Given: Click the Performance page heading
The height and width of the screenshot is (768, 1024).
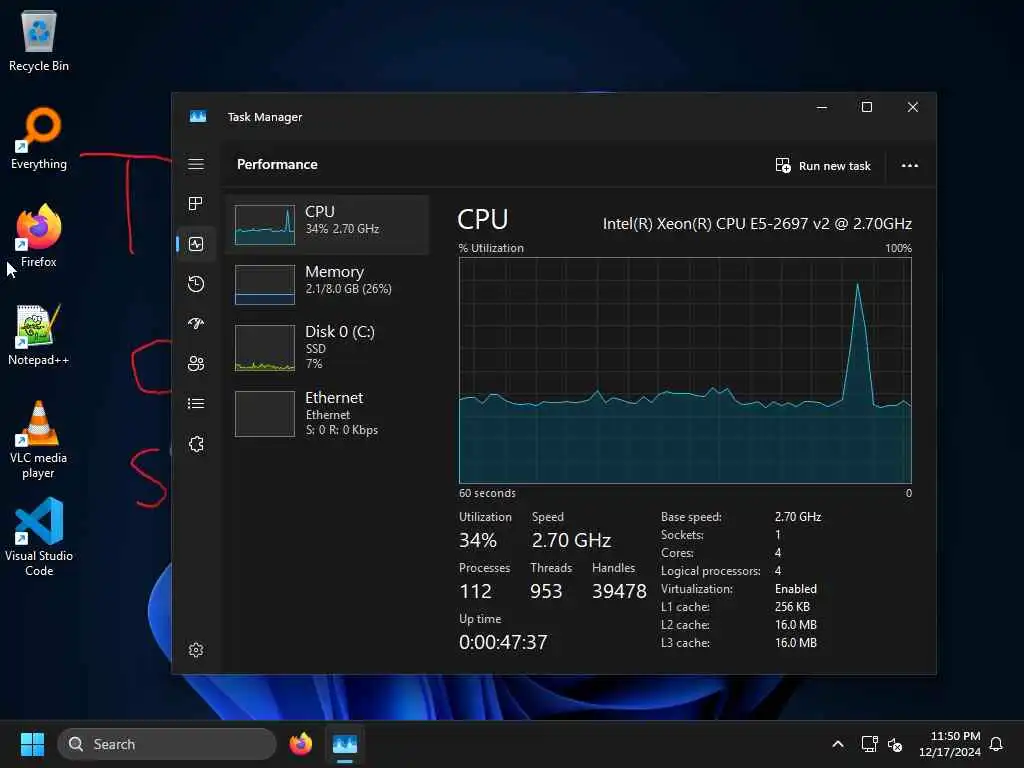Looking at the screenshot, I should pos(277,165).
